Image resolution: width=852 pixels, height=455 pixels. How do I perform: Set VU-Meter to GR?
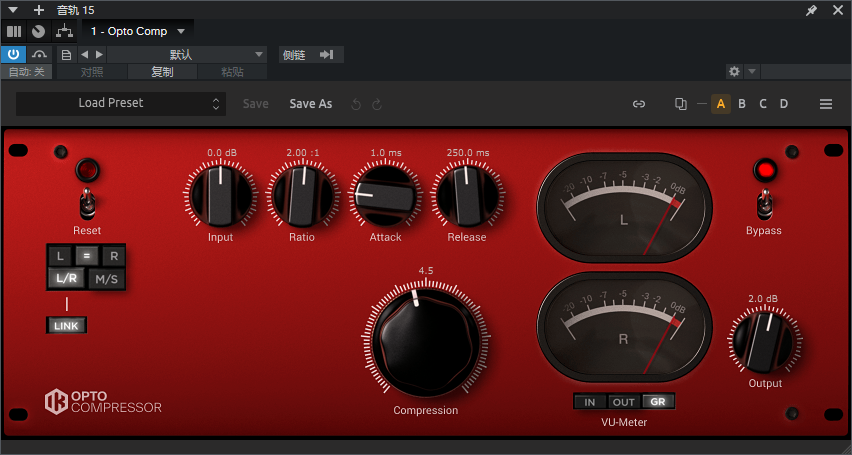(x=657, y=402)
